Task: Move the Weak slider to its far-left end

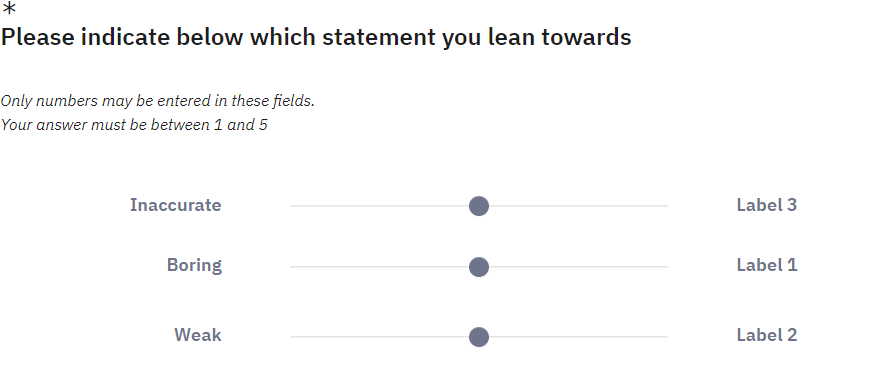Action: tap(291, 337)
